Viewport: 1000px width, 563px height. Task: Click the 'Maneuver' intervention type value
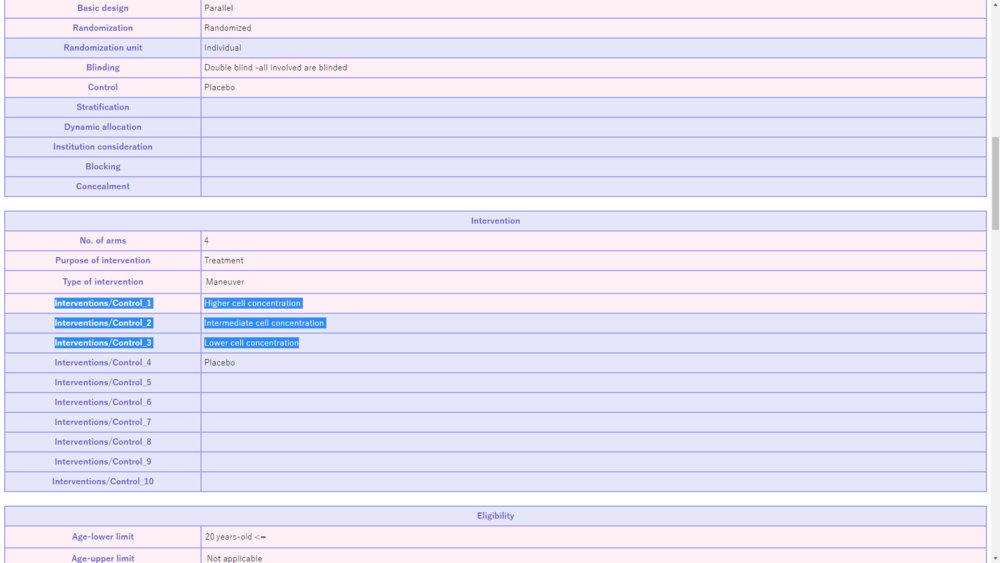225,282
